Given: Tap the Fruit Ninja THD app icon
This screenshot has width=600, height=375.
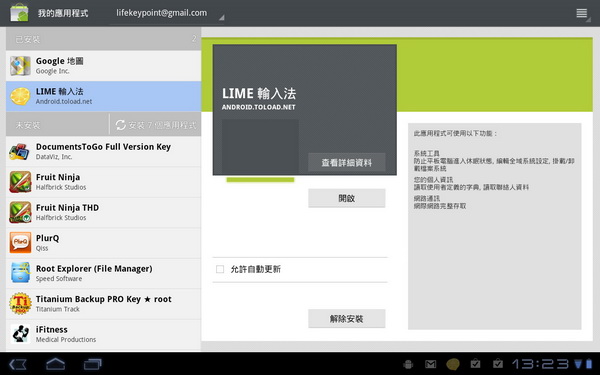Looking at the screenshot, I should pyautogui.click(x=20, y=212).
